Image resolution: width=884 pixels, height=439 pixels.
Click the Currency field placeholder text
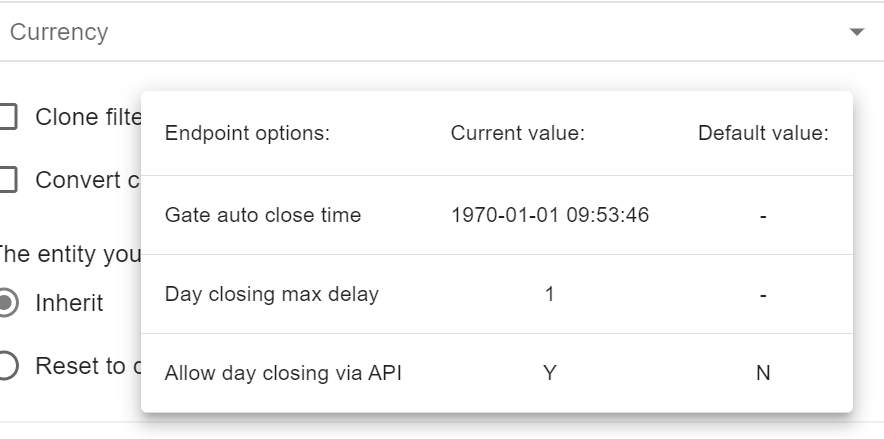tap(59, 32)
